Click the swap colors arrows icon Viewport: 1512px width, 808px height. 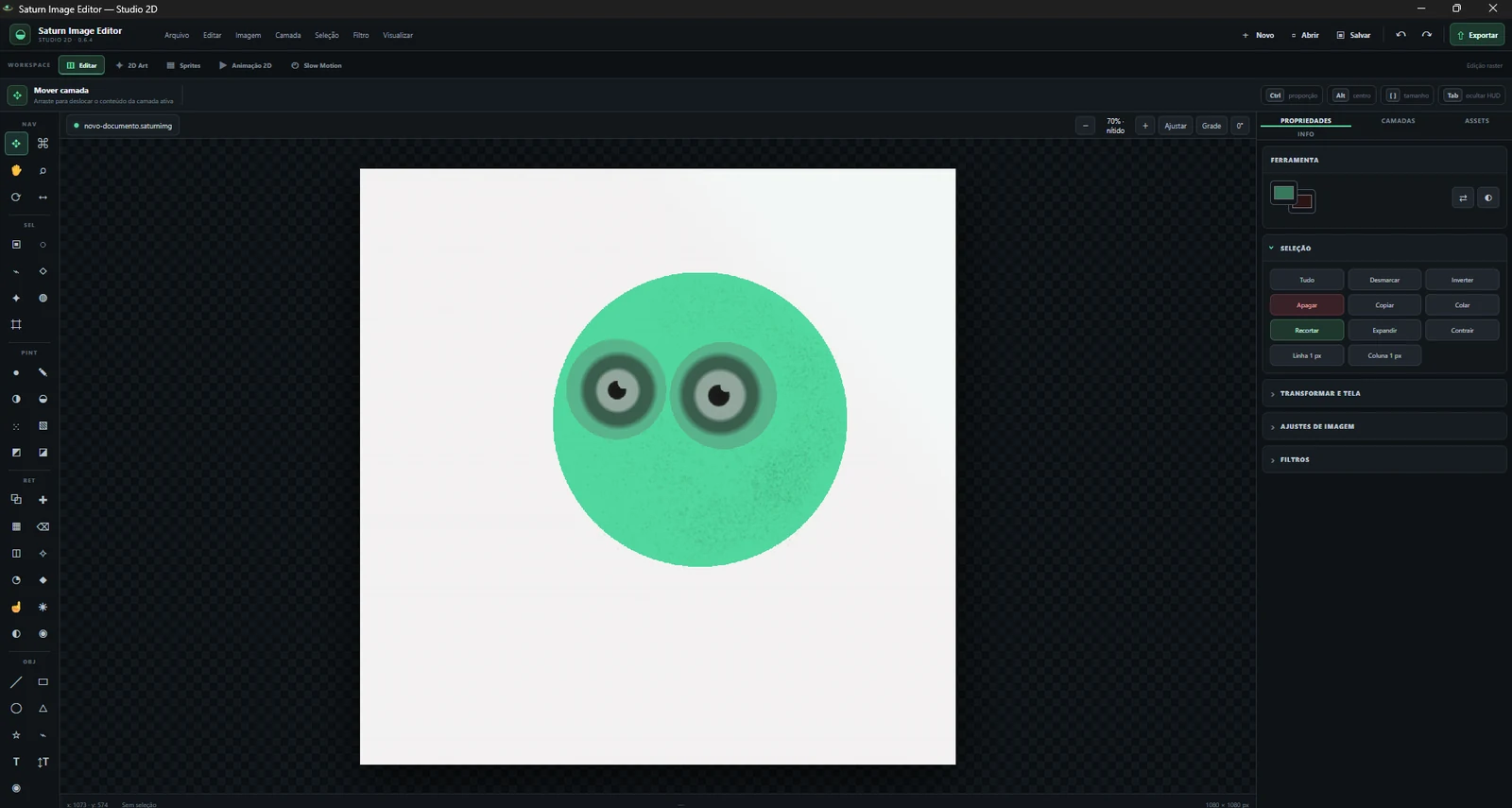point(1463,198)
